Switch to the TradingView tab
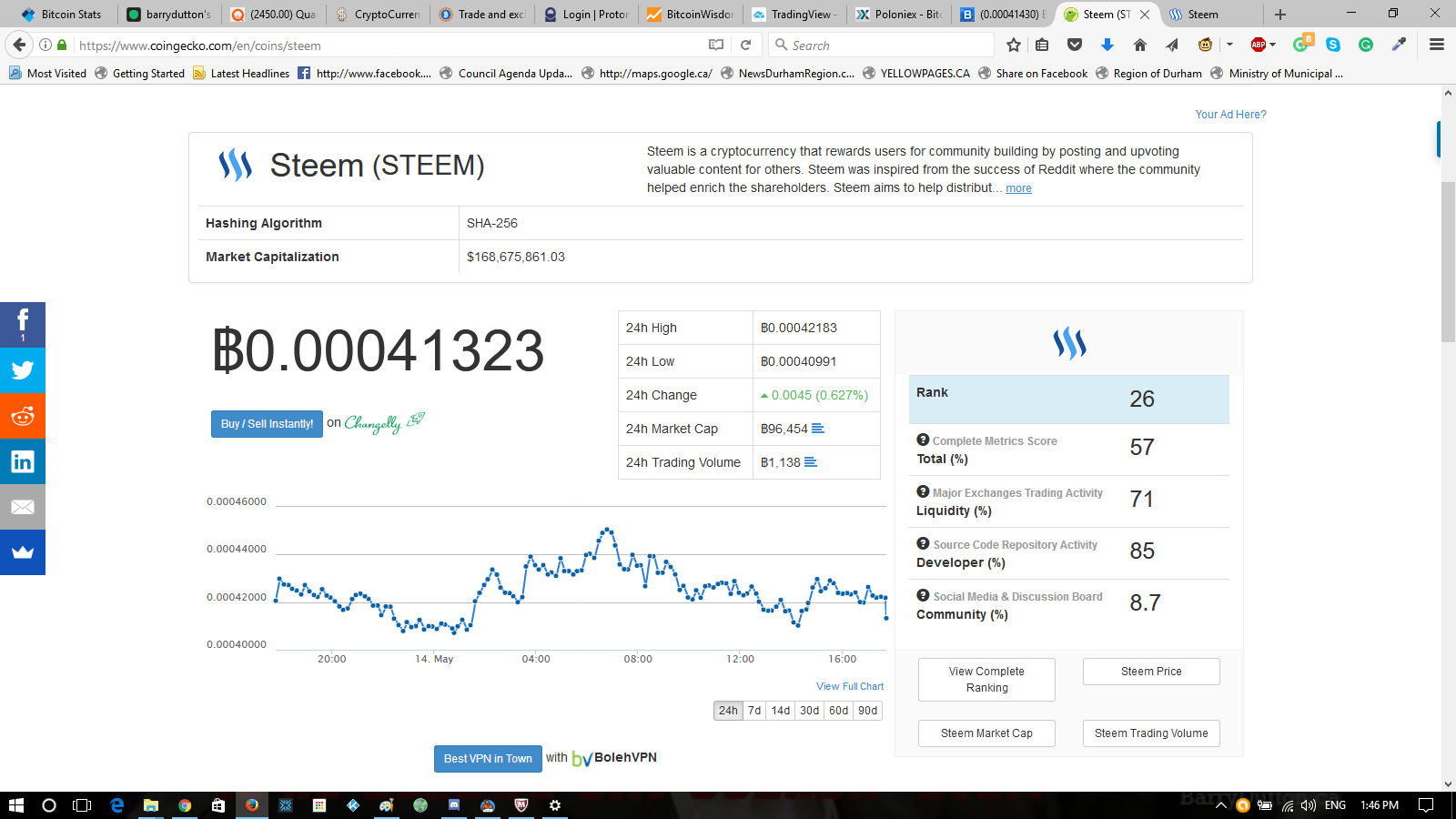Viewport: 1456px width, 819px height. coord(795,14)
